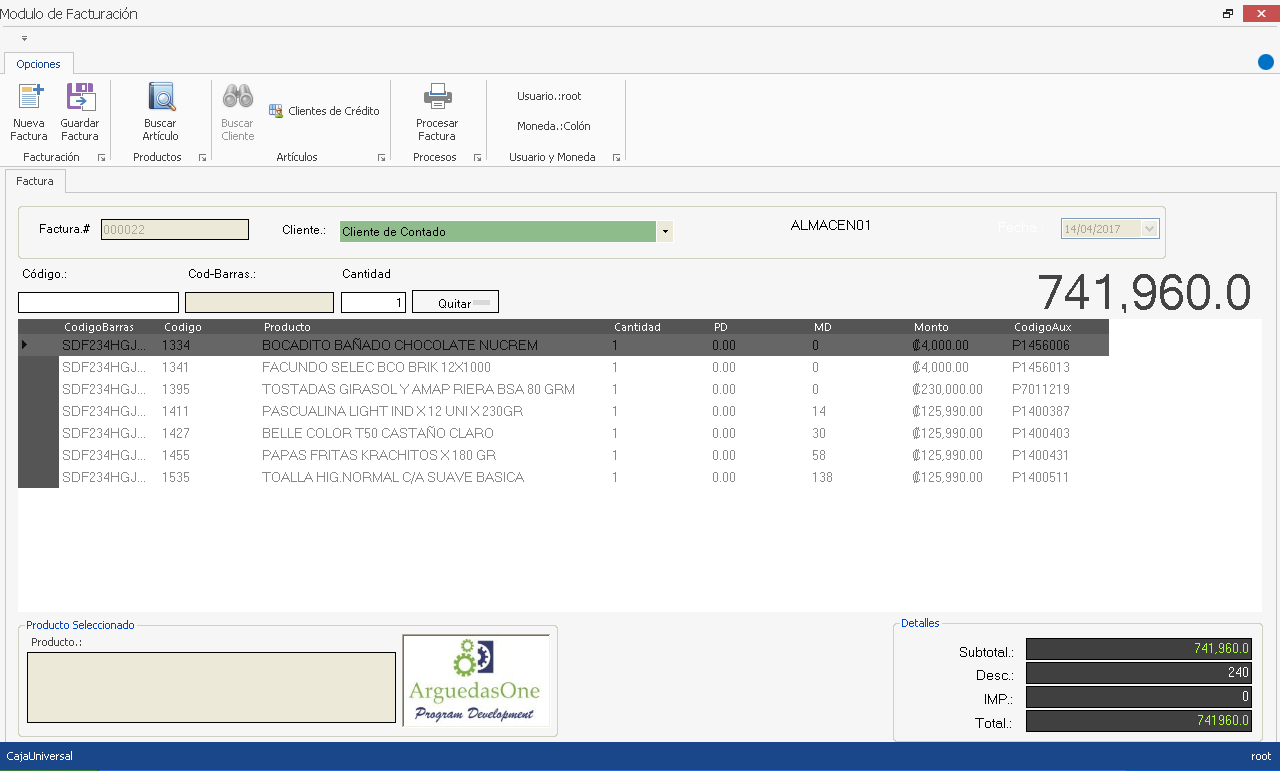Click the Guardar Factura icon

(80, 97)
